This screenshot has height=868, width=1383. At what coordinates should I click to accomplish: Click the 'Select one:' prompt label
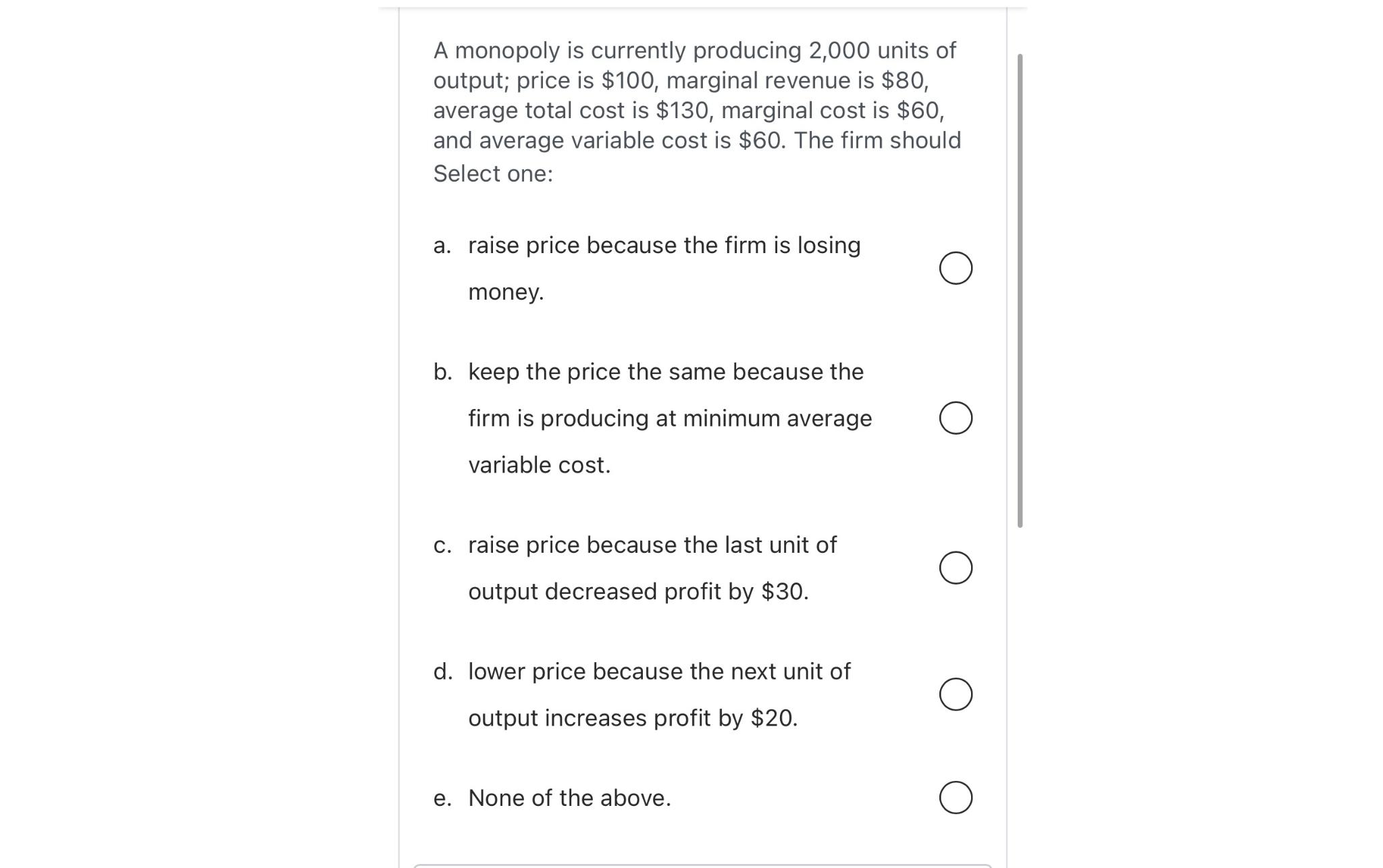493,174
